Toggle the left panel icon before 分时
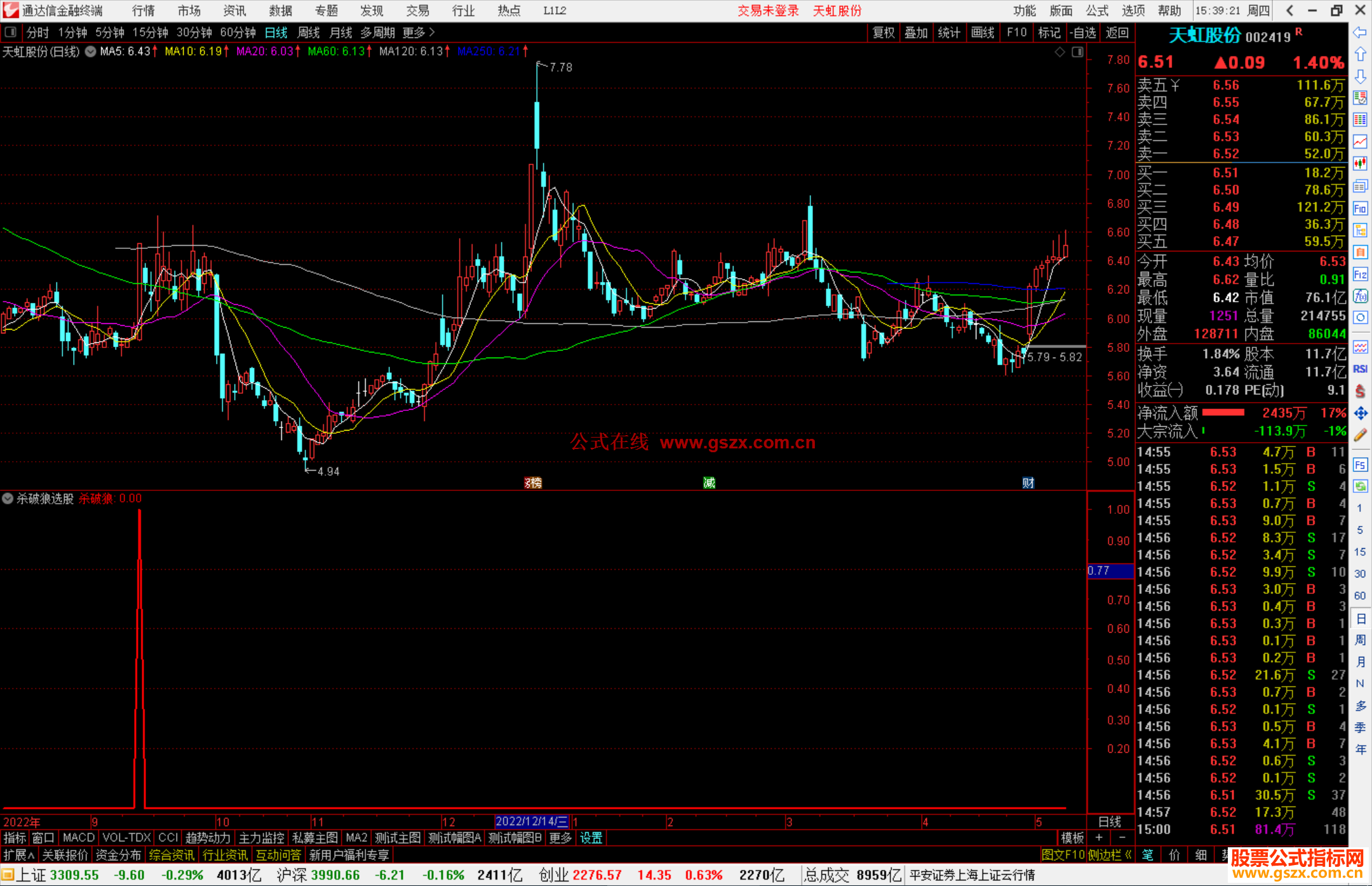Screen dimensions: 1372x886 (11, 32)
